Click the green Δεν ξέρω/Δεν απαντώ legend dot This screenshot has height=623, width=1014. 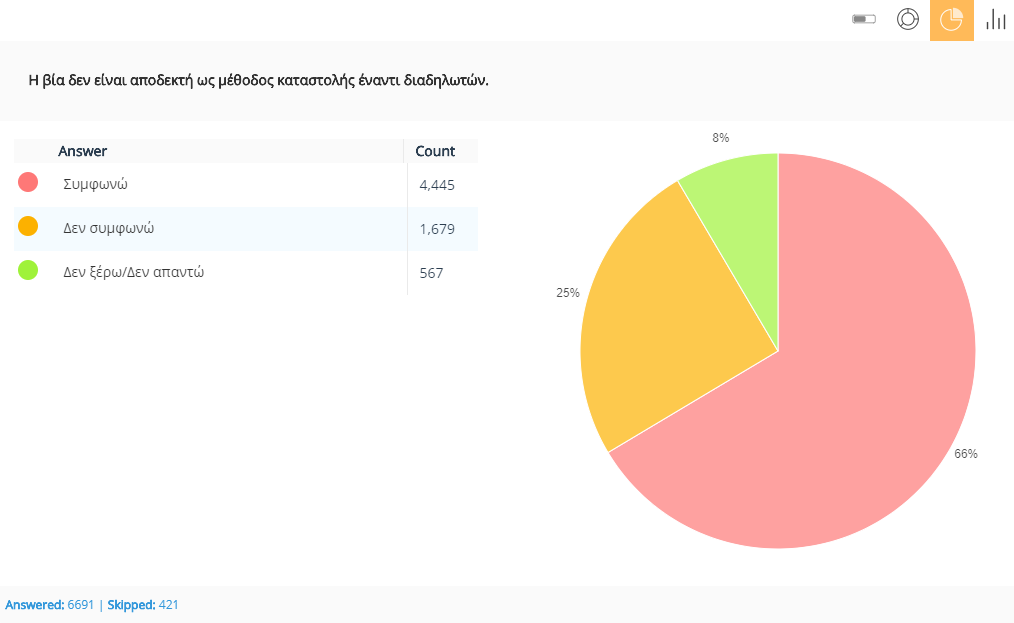[28, 270]
